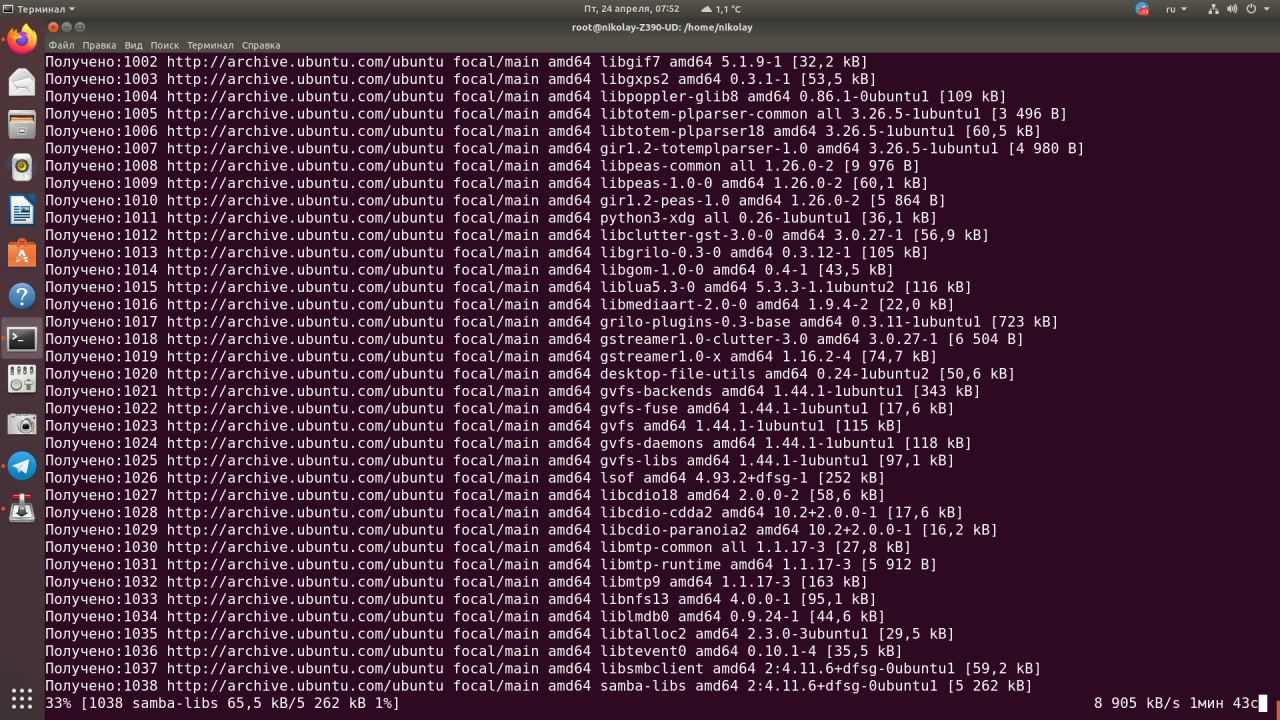
Task: Click the gvfs-fuse line
Action: 500,409
